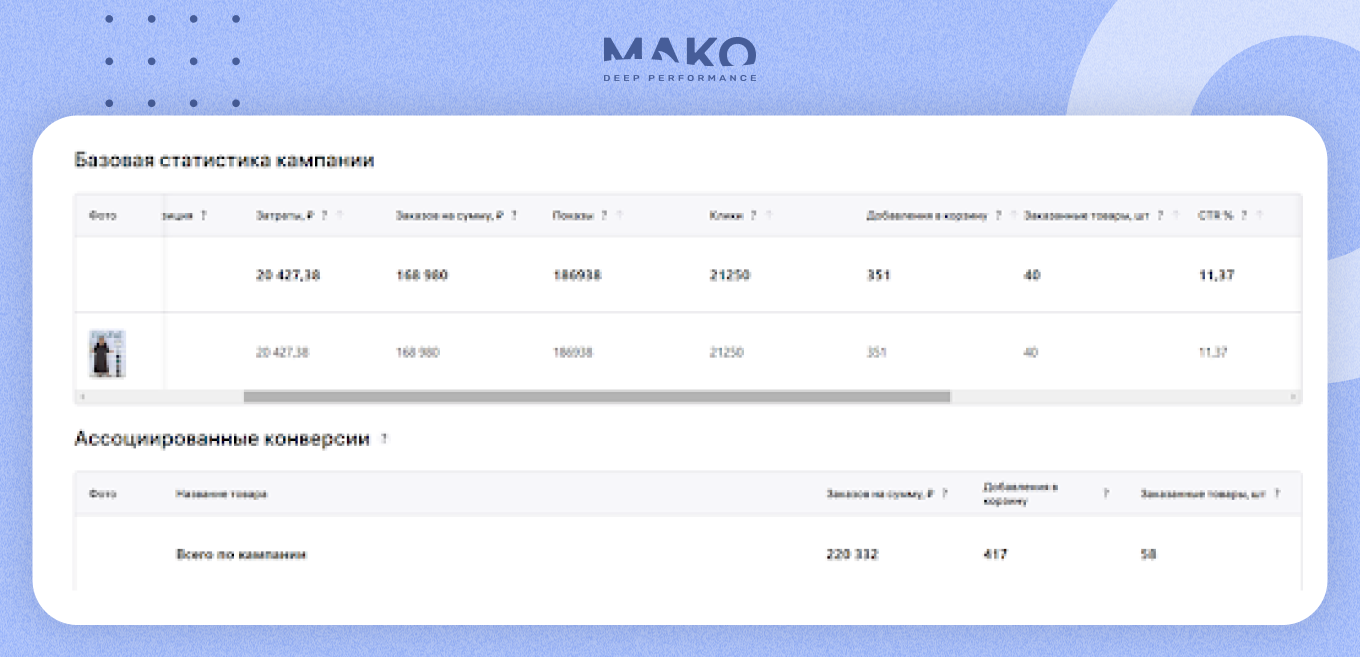Sort table by Затраты, ₽ arrow icon
1360x657 pixels.
pos(340,215)
